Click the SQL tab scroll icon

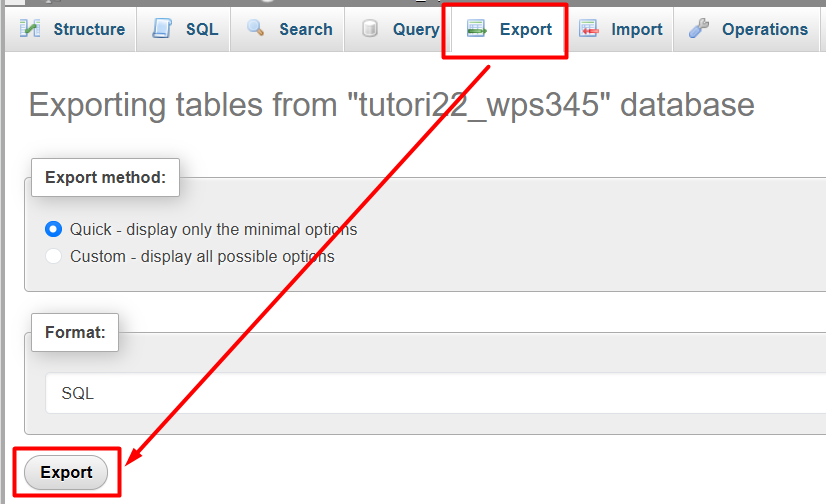(x=162, y=28)
